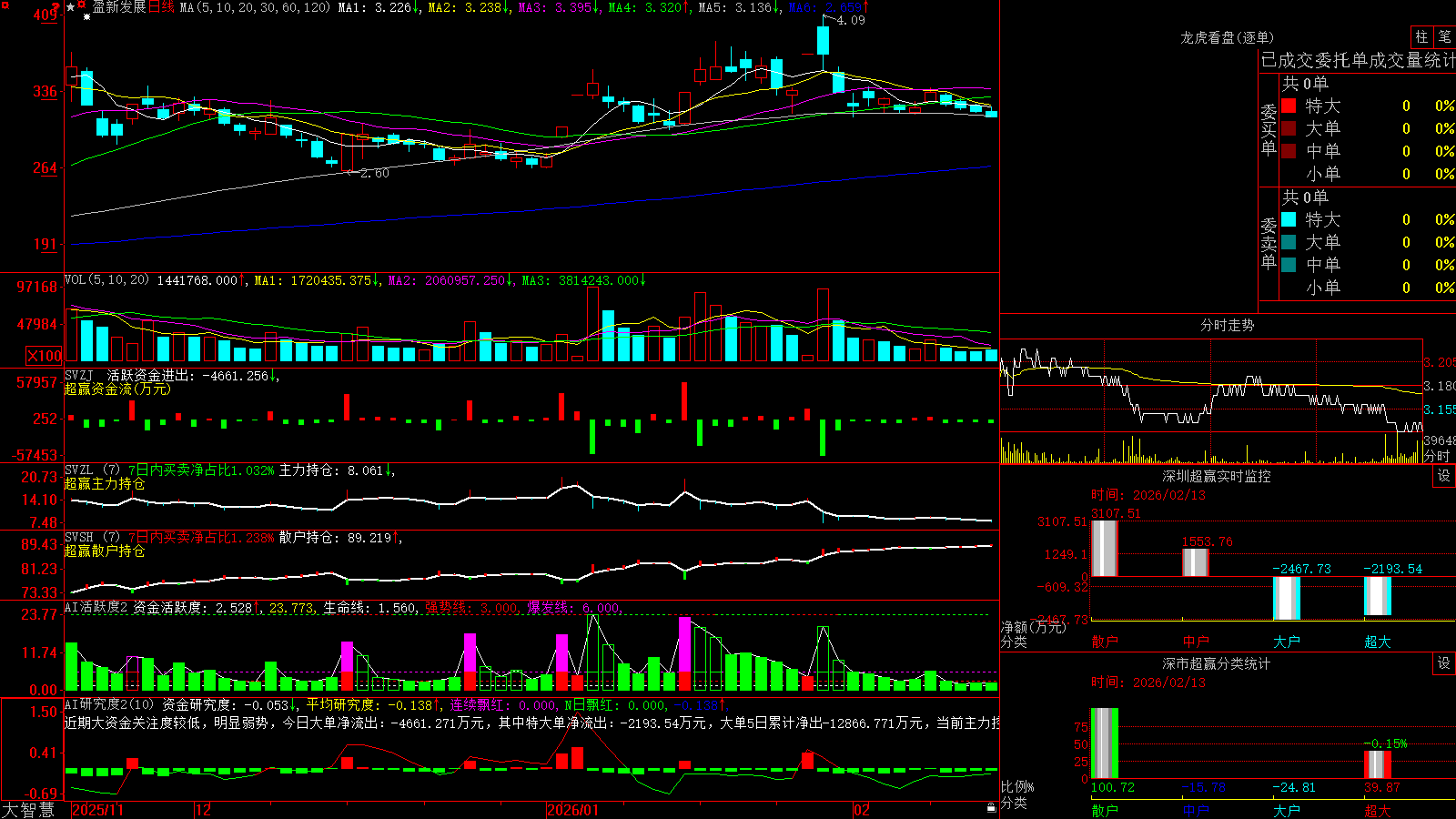Click the SVZL (7) indicator name
Viewport: 1456px width, 819px height.
(92, 470)
